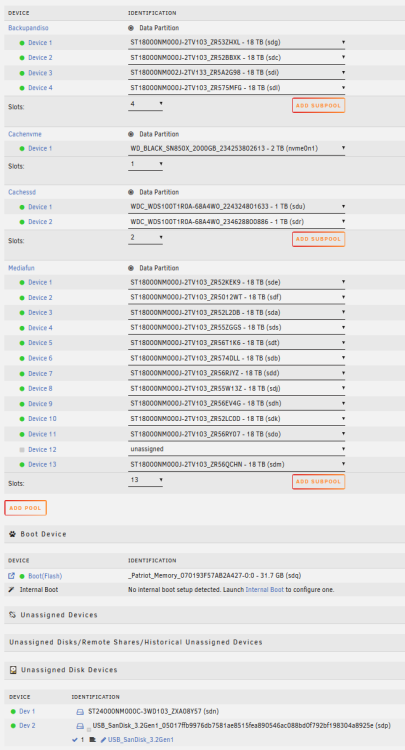This screenshot has width=405, height=750.
Task: Open the ZR5A2G98 (sdi) disk dropdown
Action: click(237, 73)
